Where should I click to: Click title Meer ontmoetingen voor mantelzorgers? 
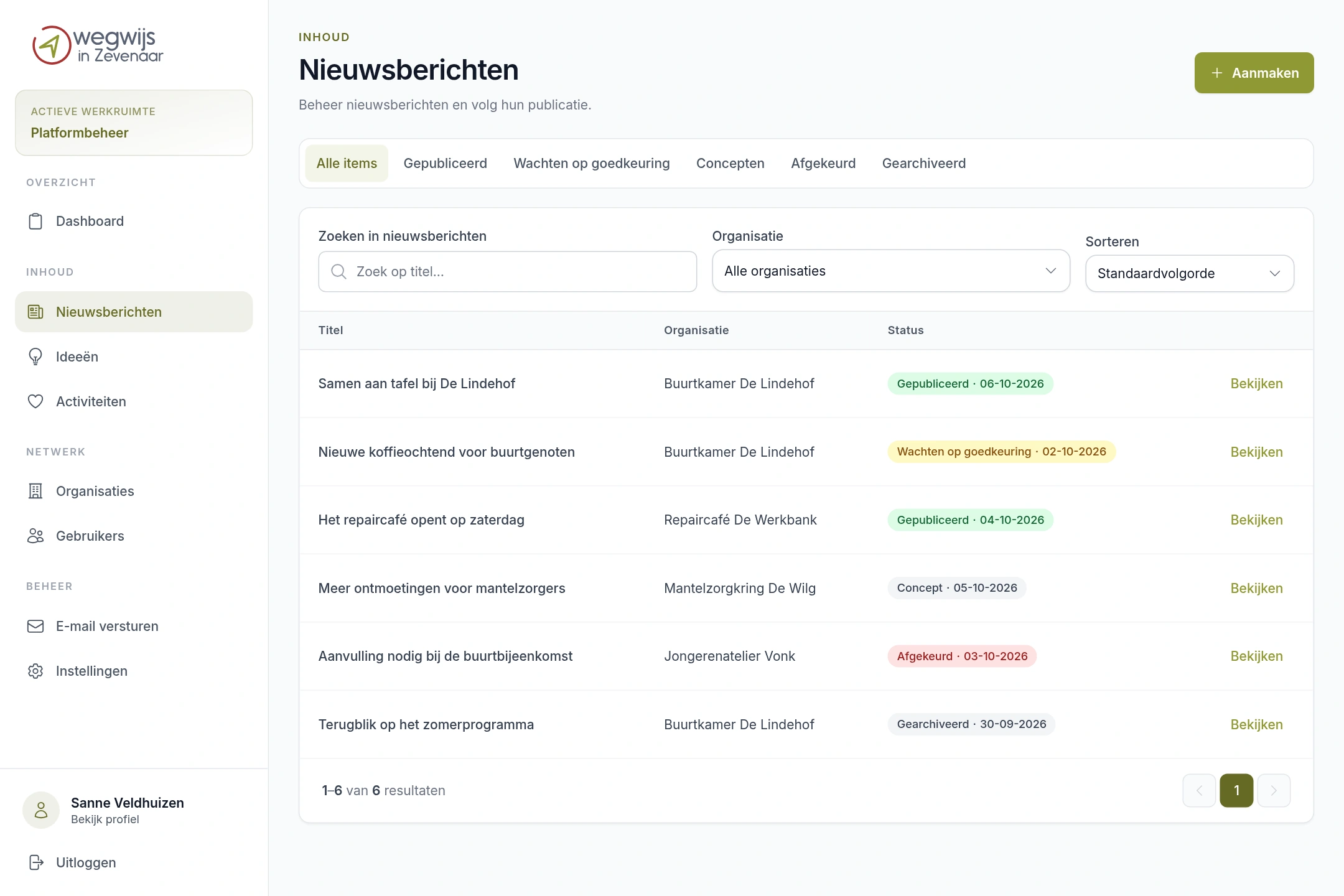pyautogui.click(x=442, y=589)
